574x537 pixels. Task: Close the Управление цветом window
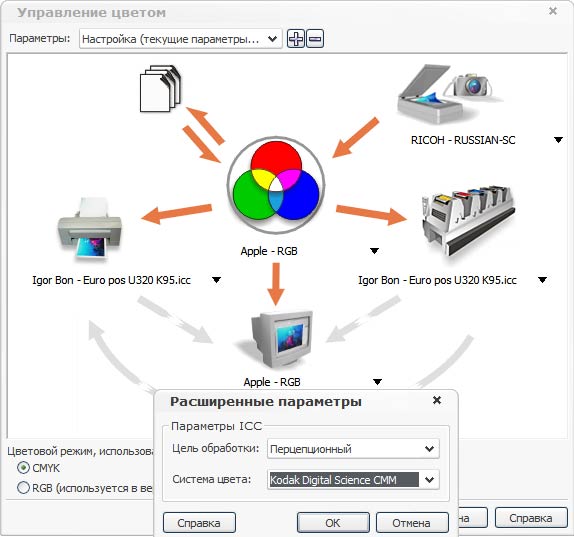553,11
